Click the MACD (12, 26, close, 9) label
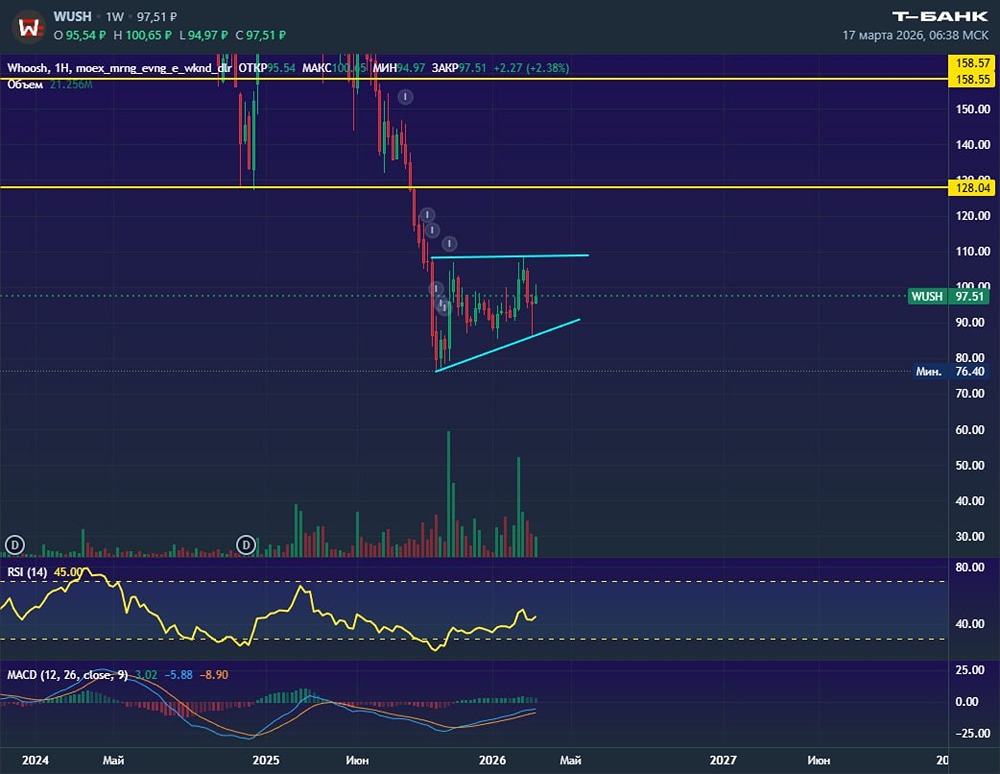The height and width of the screenshot is (774, 1000). point(68,675)
